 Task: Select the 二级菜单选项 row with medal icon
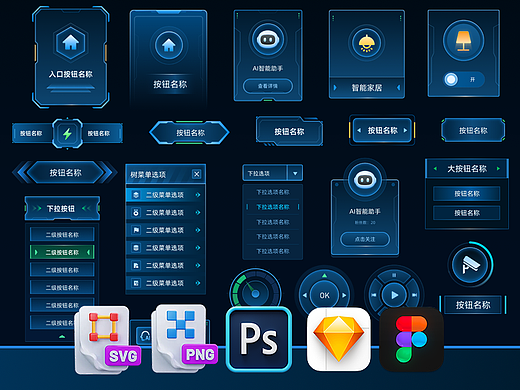[x=166, y=212]
